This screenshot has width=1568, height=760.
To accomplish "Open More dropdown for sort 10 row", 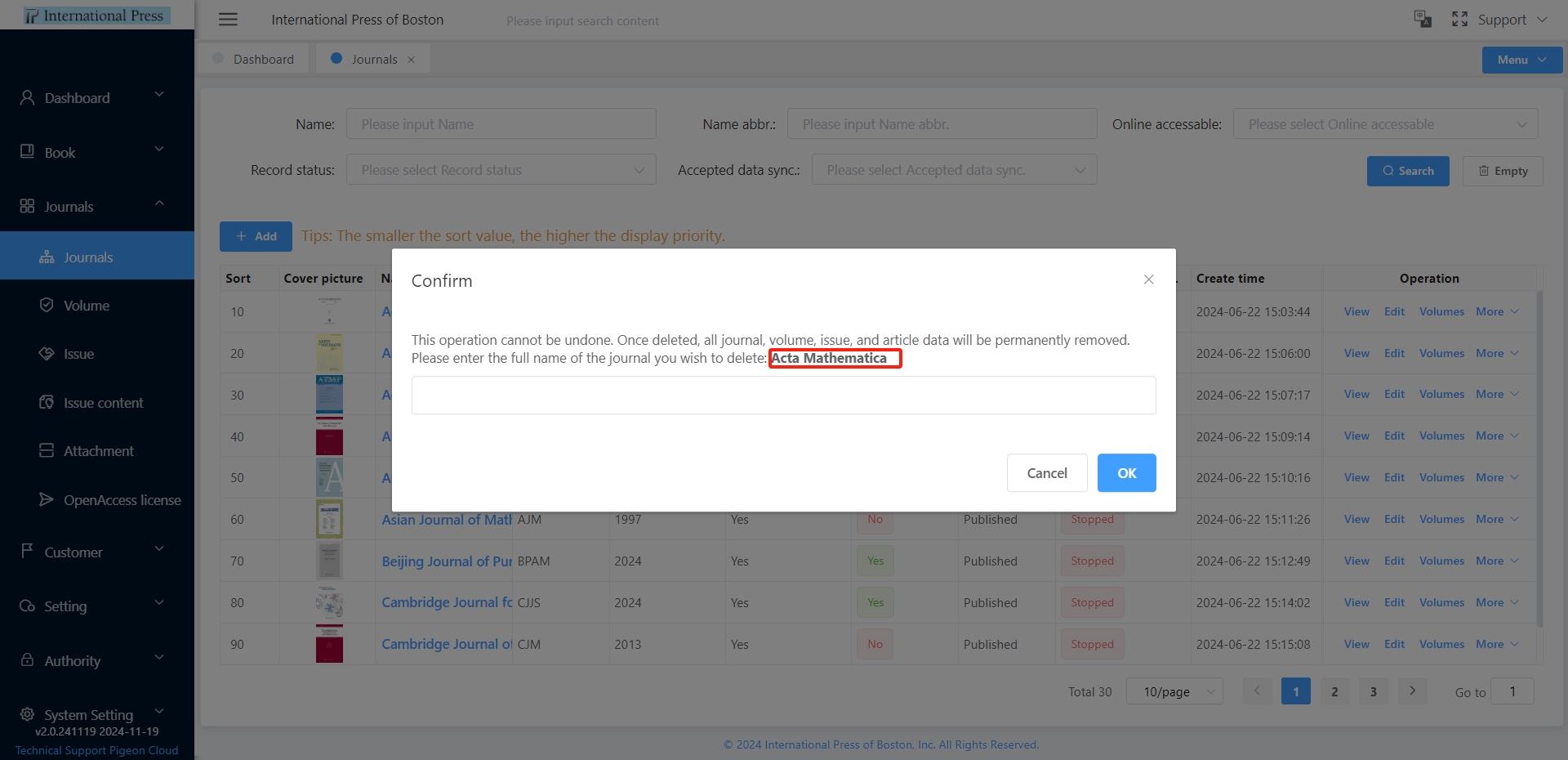I will 1497,311.
